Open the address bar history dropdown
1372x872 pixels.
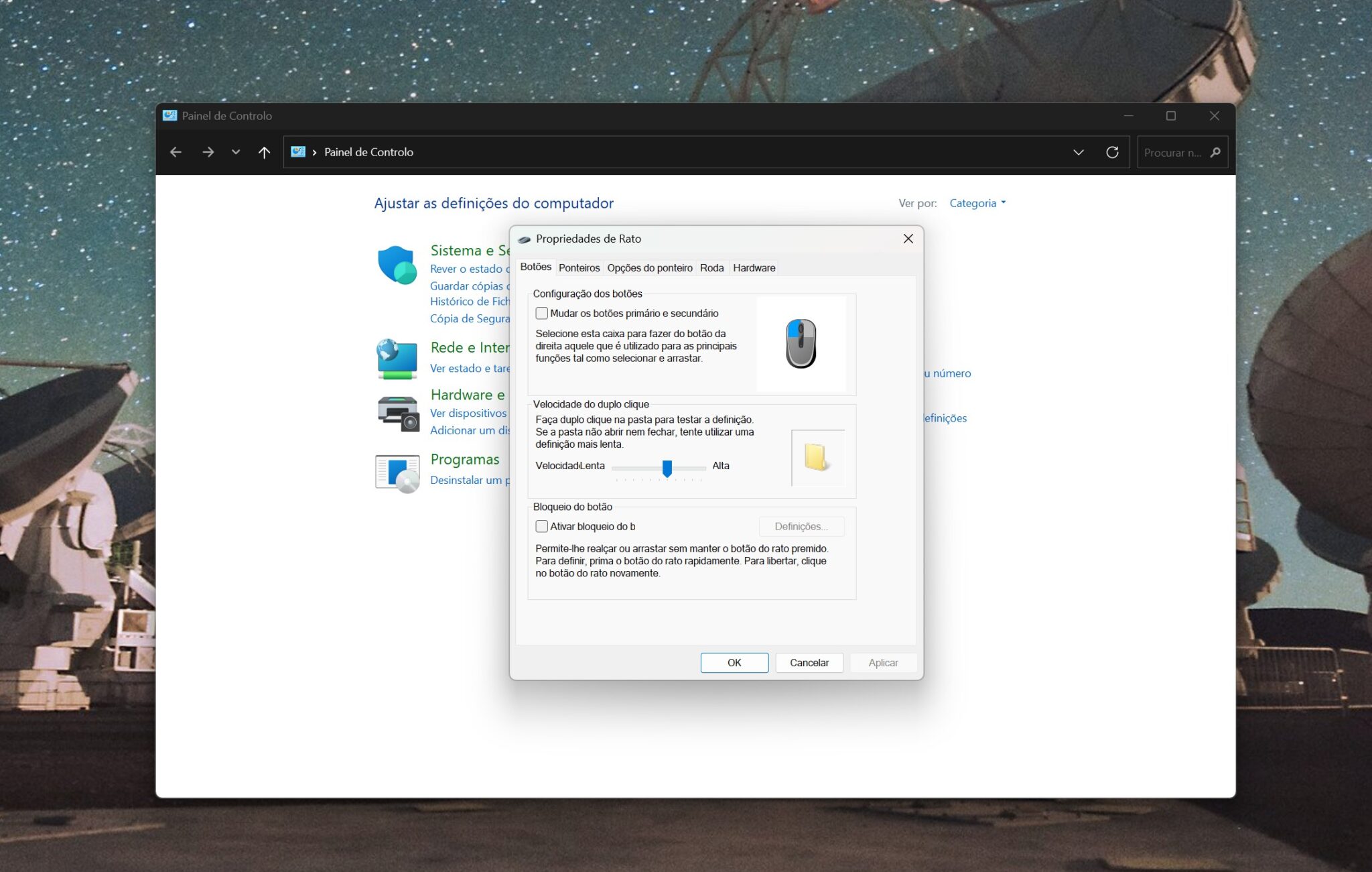pos(1079,151)
